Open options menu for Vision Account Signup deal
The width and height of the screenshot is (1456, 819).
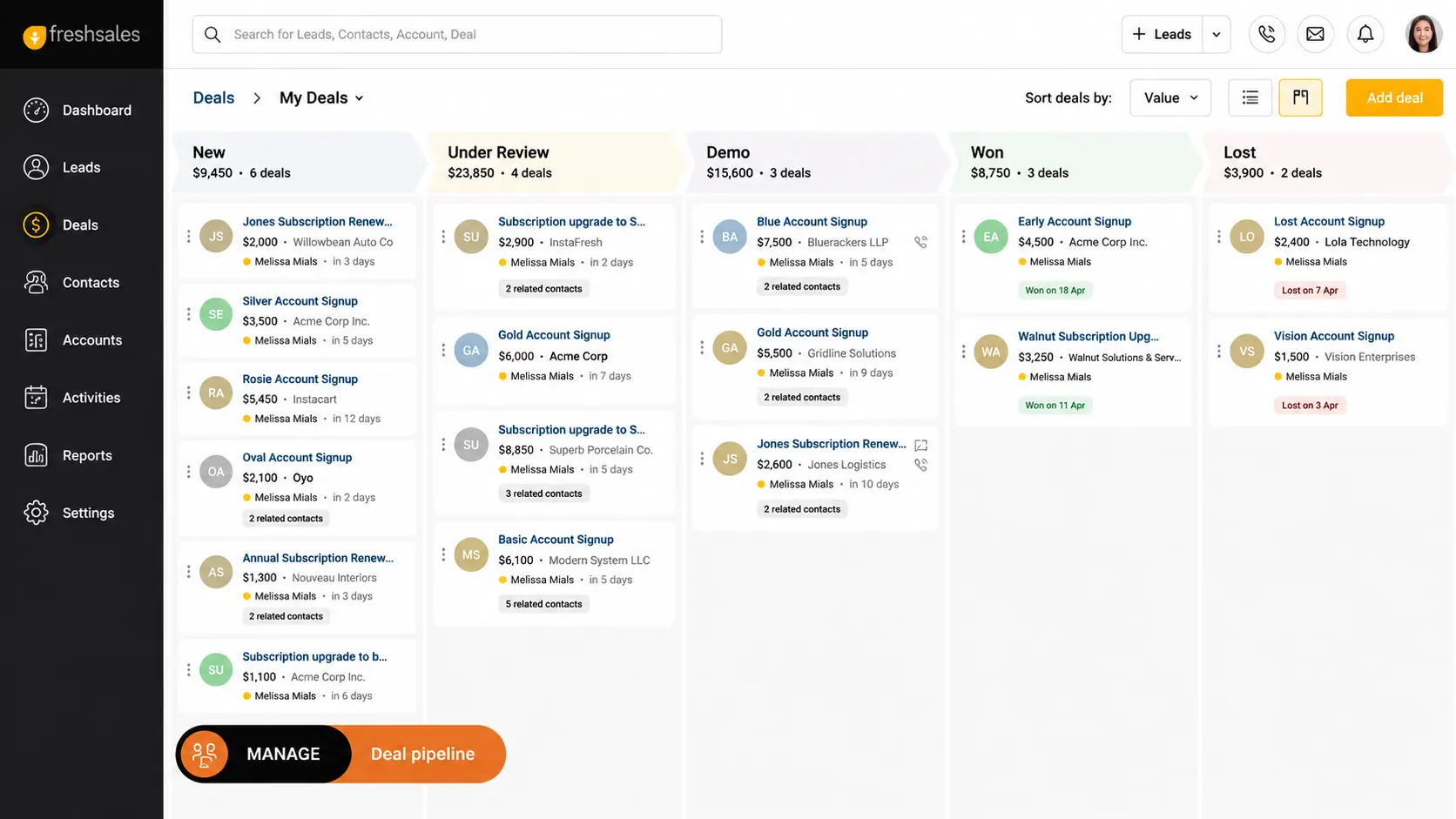point(1218,351)
